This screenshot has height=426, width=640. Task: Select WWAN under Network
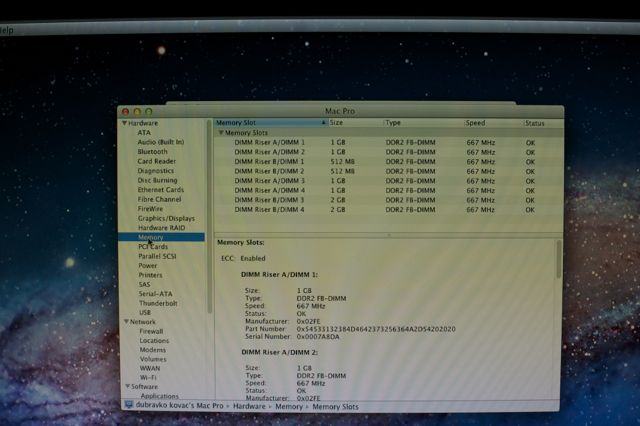(x=150, y=368)
